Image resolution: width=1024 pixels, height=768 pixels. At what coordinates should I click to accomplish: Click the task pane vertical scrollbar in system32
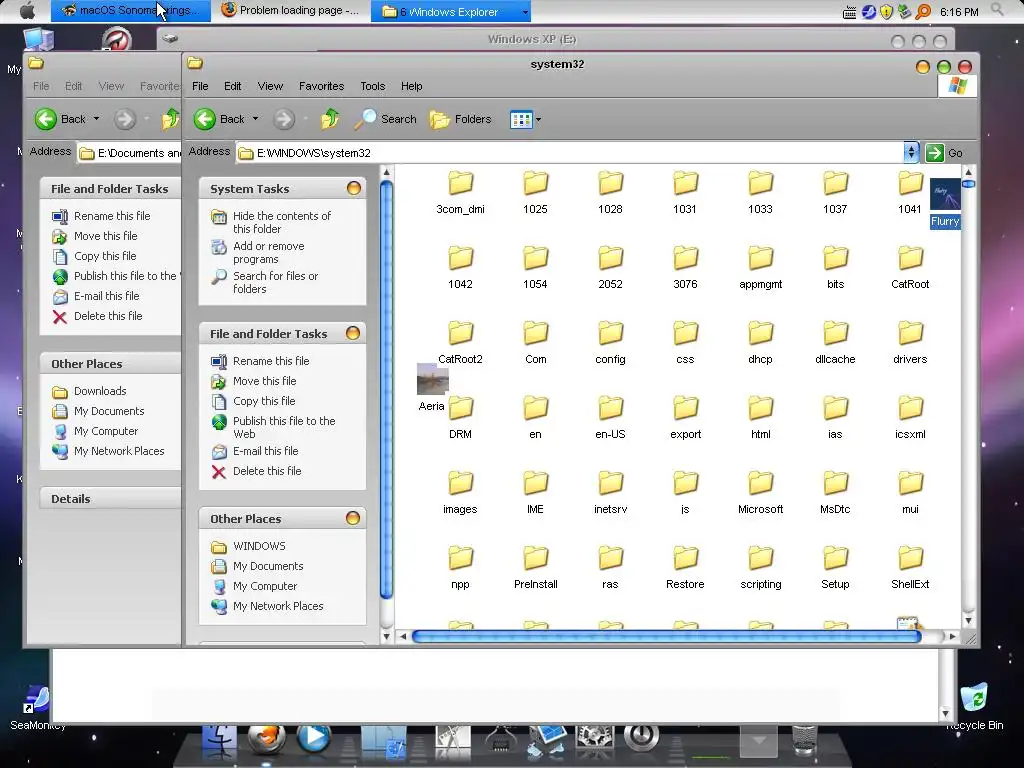[386, 389]
